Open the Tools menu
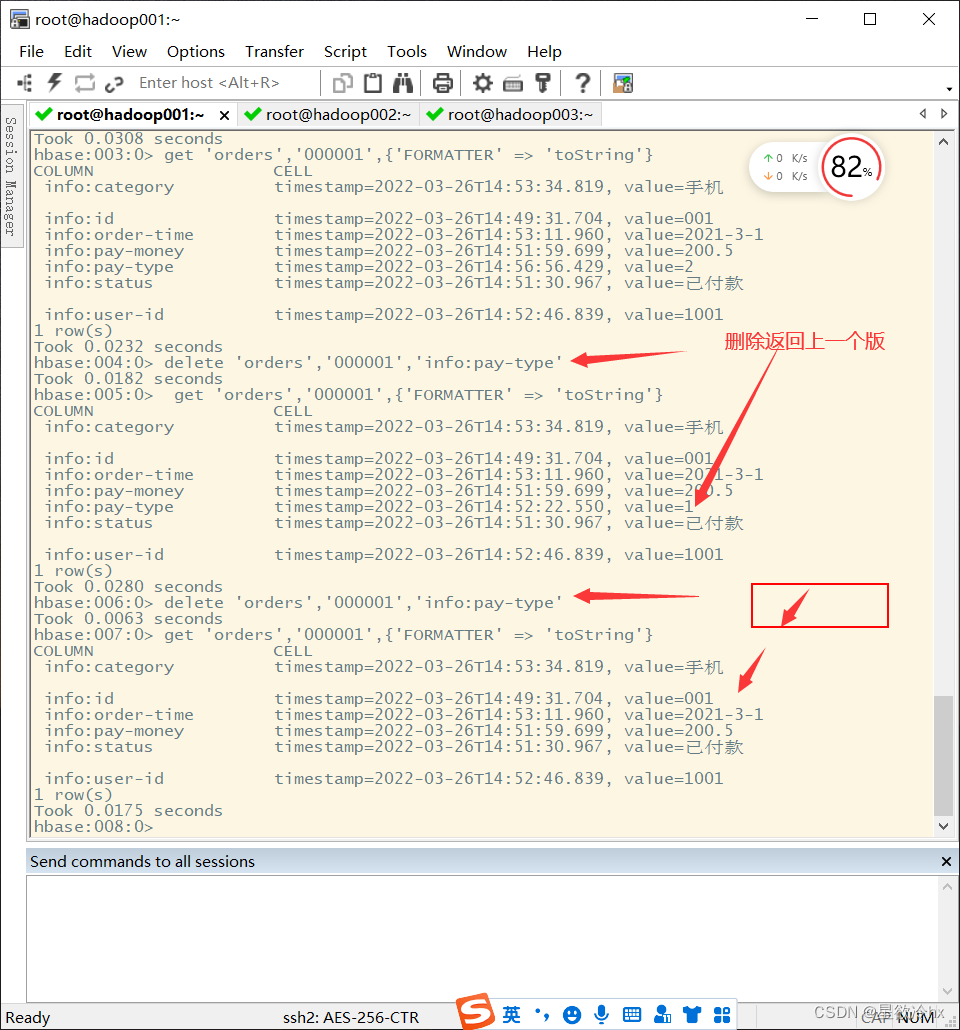The width and height of the screenshot is (960, 1030). (406, 51)
